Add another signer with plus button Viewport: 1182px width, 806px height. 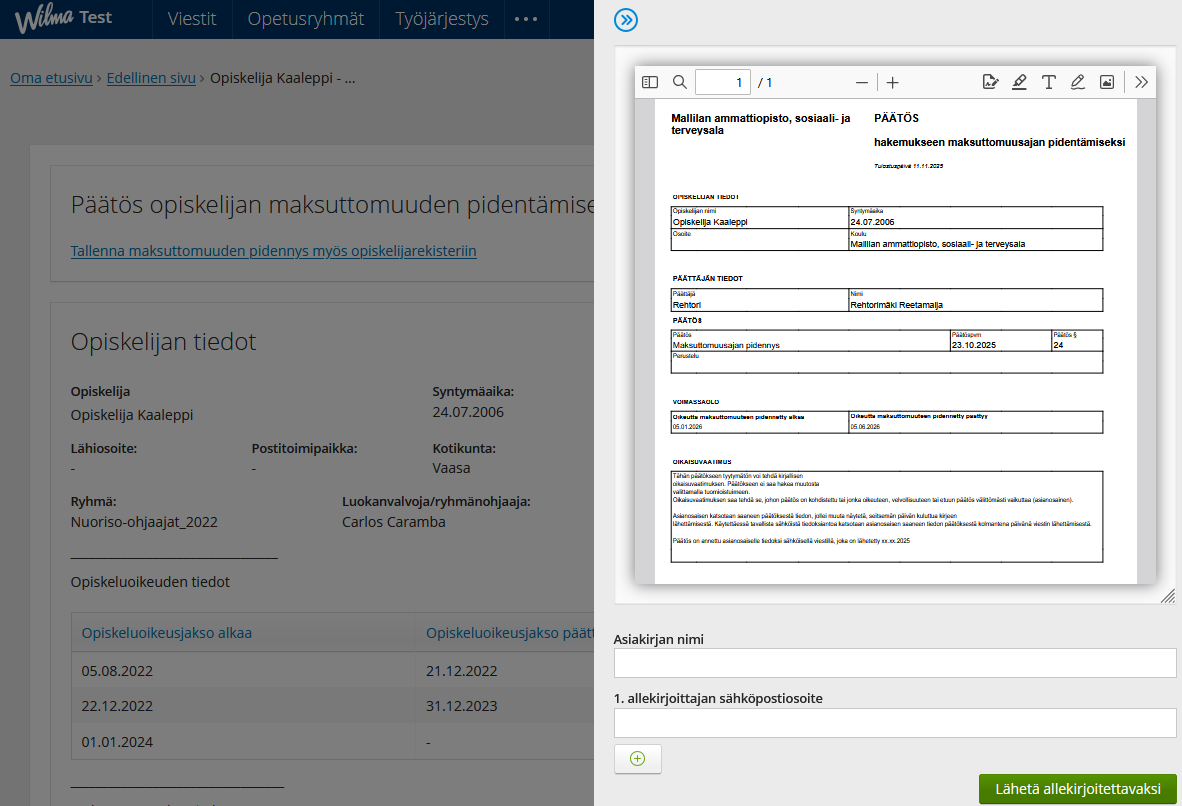[638, 759]
